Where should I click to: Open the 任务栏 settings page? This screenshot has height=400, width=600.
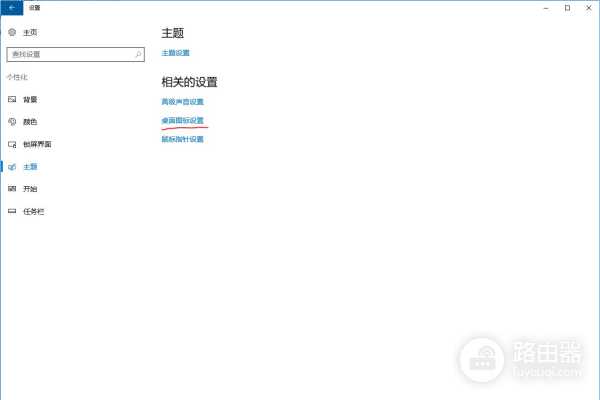point(34,211)
